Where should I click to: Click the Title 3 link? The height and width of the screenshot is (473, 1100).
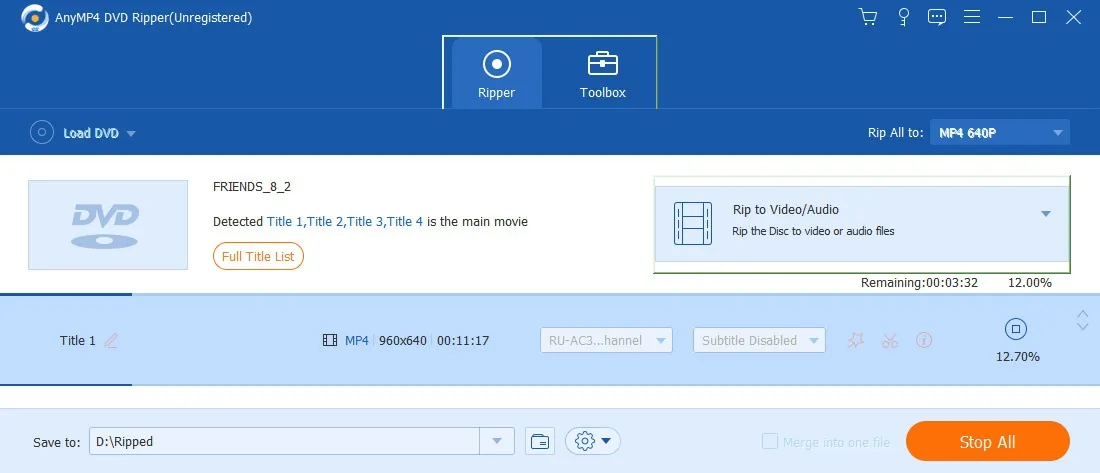tap(365, 222)
